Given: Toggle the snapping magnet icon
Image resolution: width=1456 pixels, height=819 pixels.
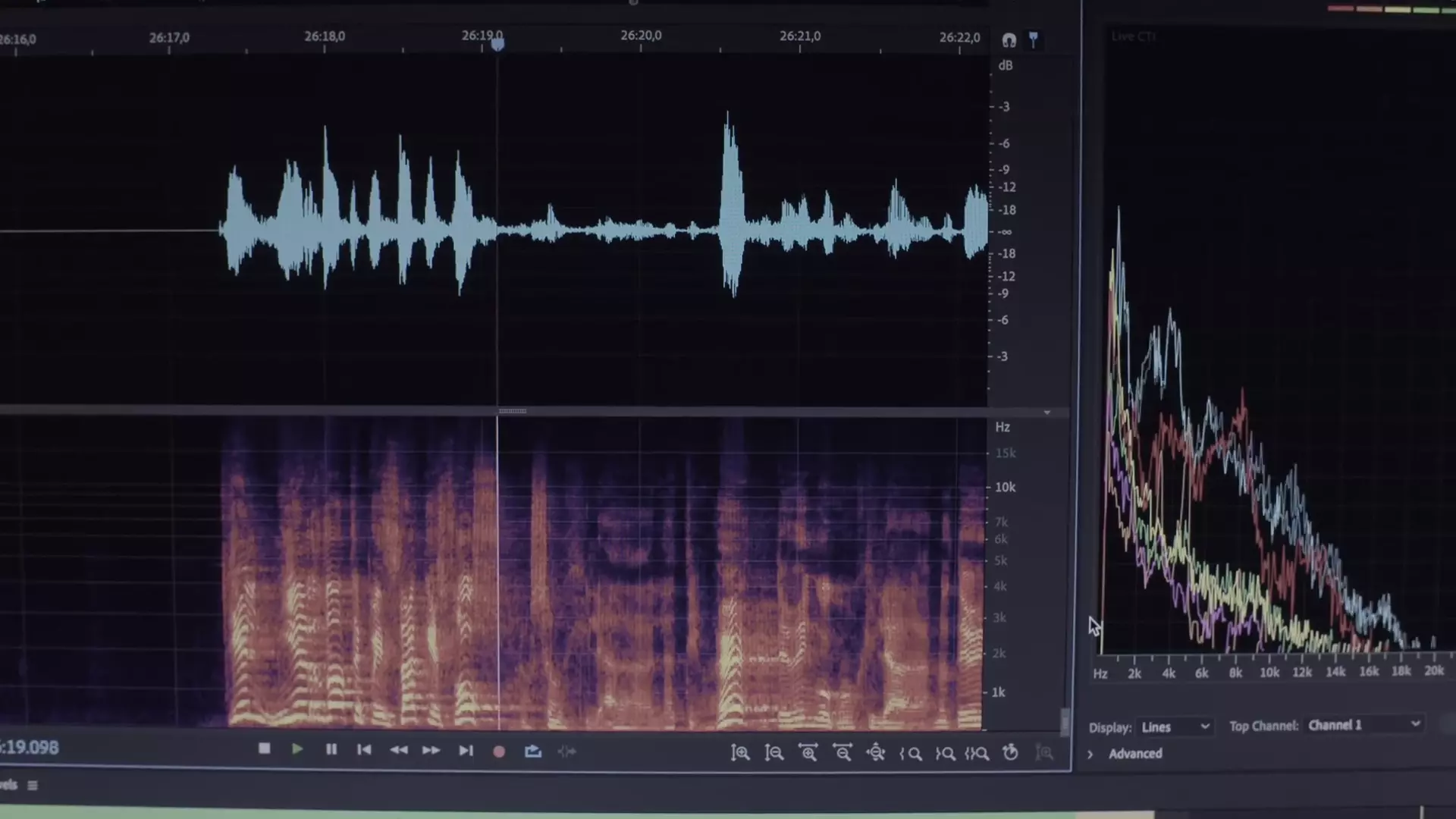Looking at the screenshot, I should (1009, 40).
